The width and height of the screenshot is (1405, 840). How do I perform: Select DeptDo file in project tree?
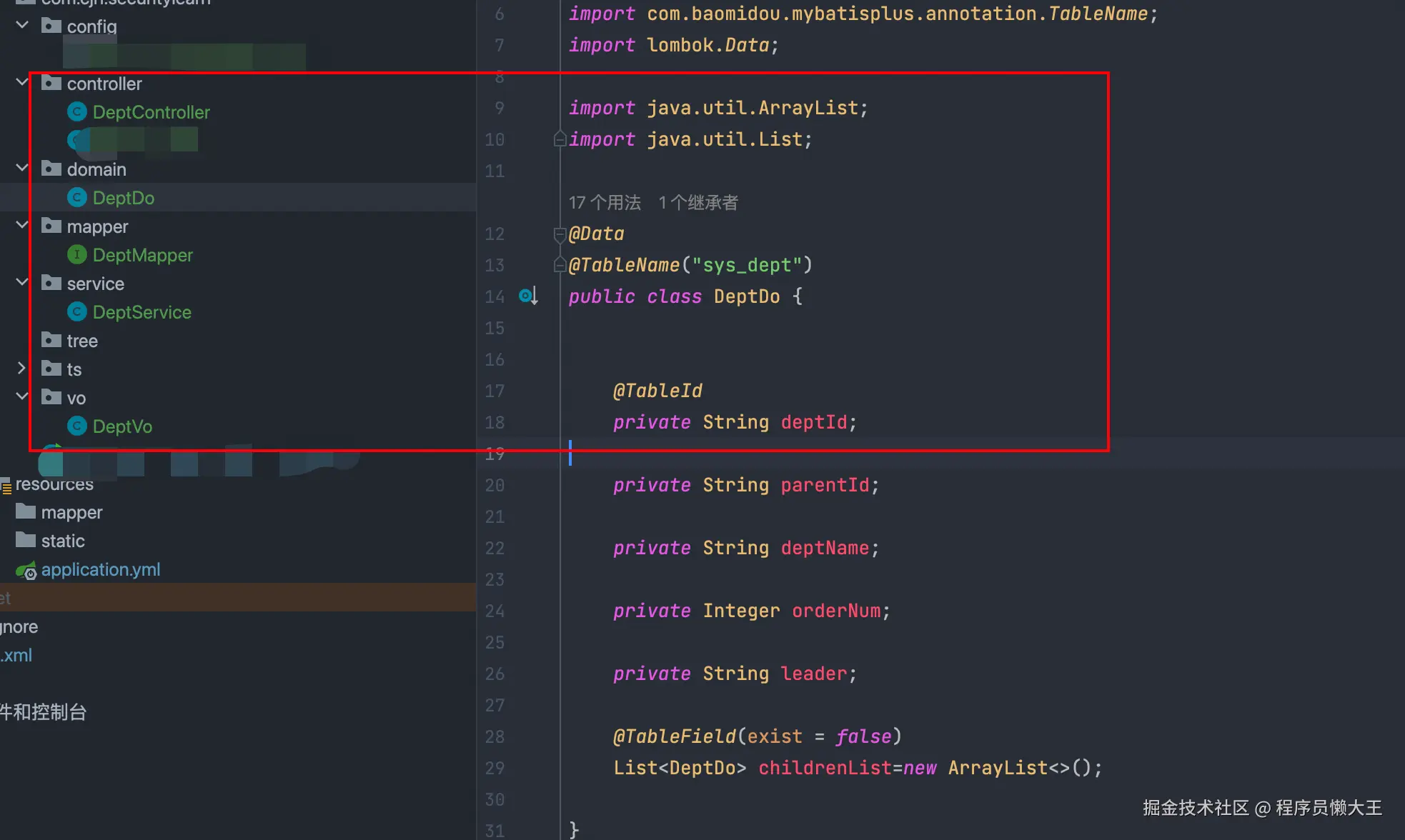pyautogui.click(x=123, y=198)
